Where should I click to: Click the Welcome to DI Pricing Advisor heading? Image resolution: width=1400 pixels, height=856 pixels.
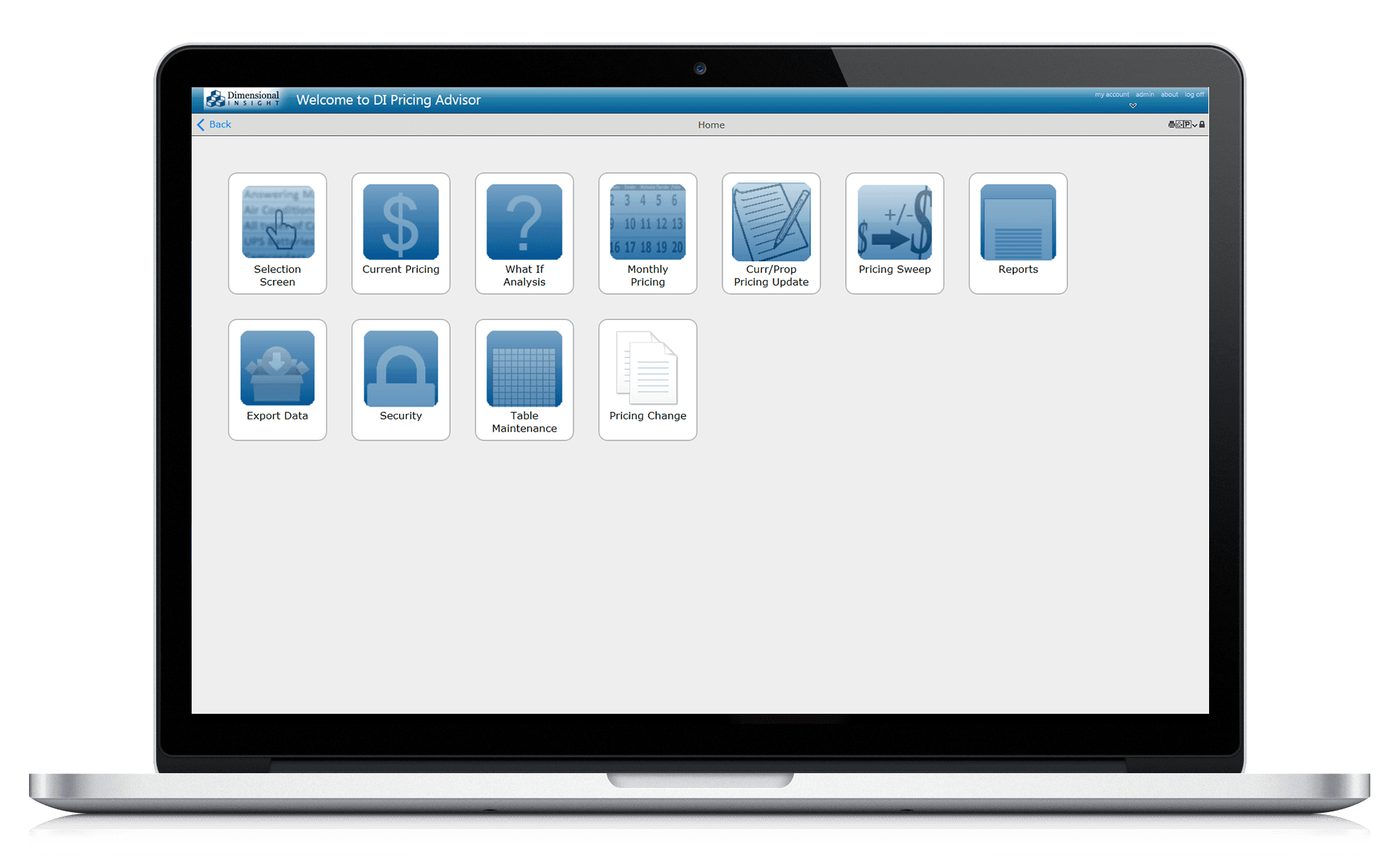388,100
